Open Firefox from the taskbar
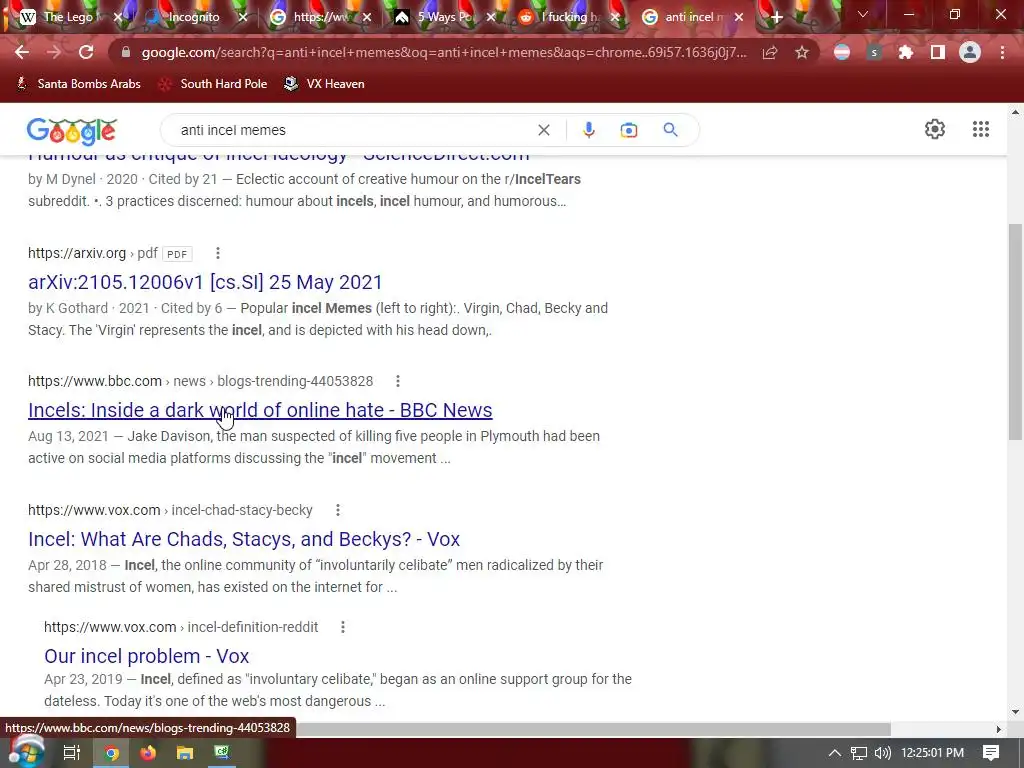The image size is (1024, 768). point(148,753)
